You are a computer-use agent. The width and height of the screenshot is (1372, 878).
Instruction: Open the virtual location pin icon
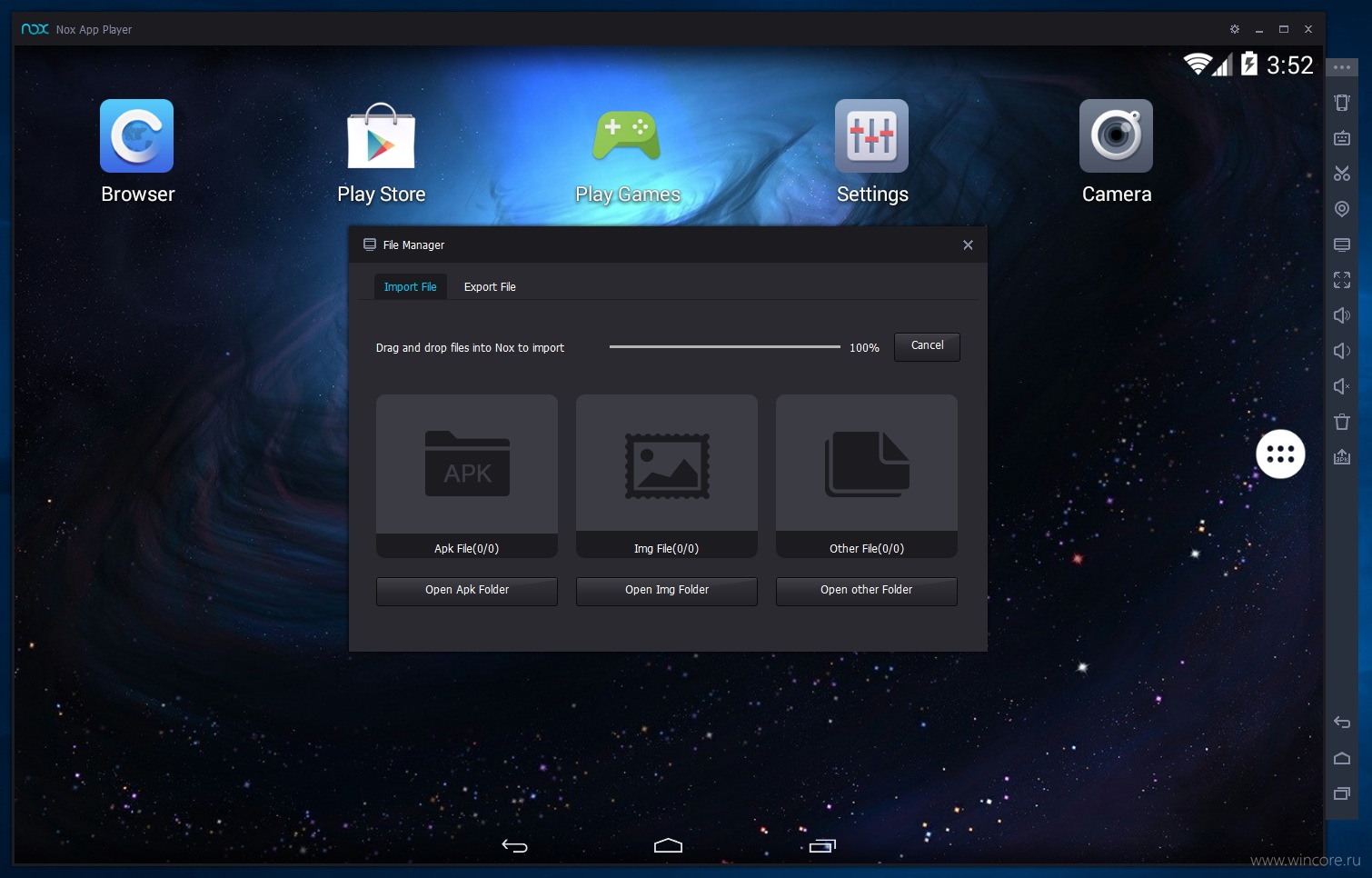tap(1342, 209)
